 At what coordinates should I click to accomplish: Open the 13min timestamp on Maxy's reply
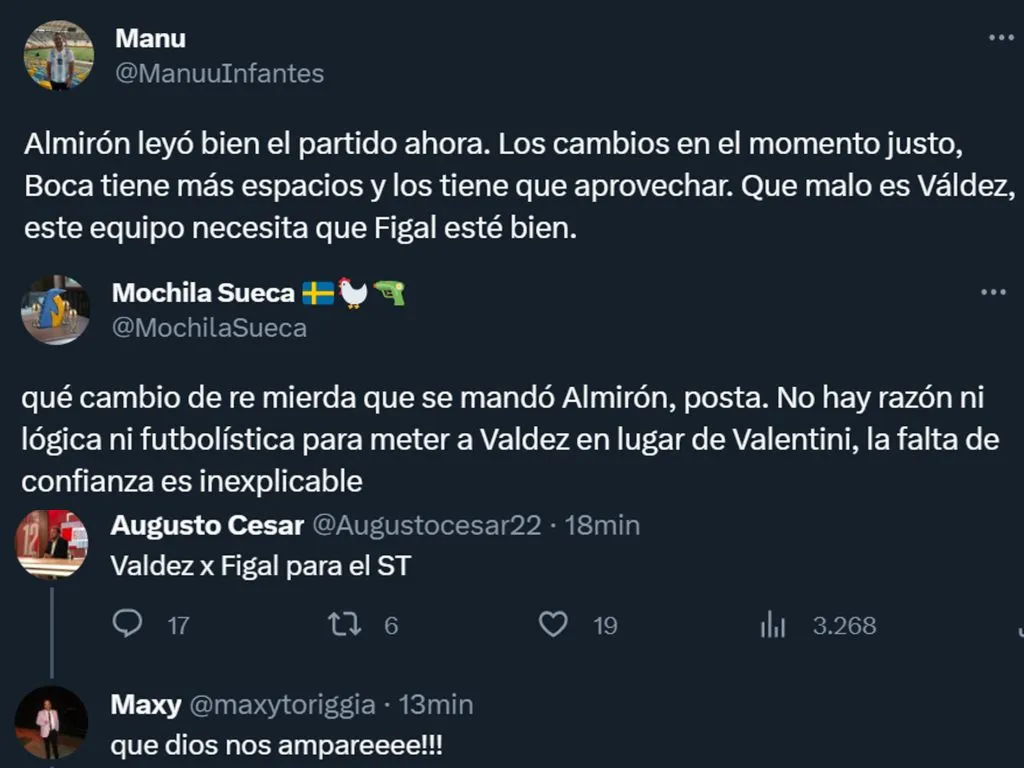[435, 705]
